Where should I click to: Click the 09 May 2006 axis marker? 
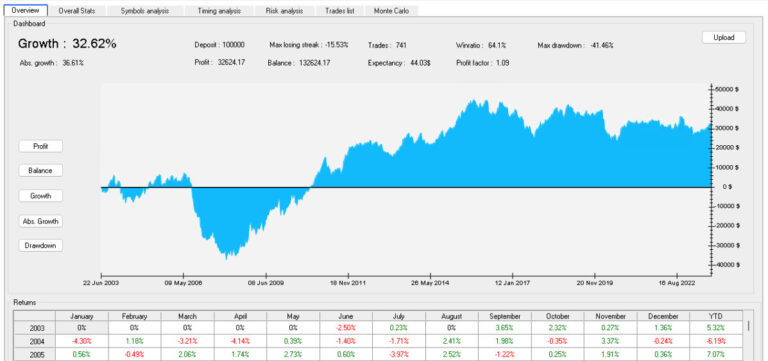[183, 283]
